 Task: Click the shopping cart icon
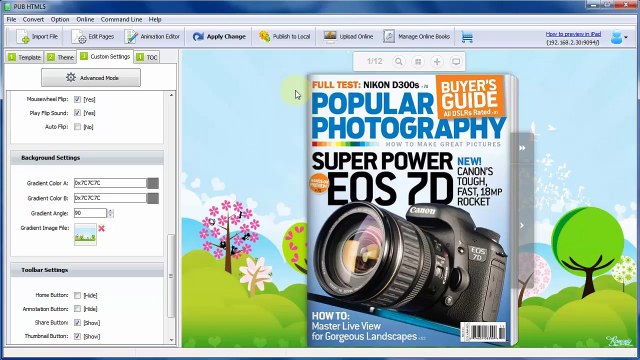[x=467, y=37]
